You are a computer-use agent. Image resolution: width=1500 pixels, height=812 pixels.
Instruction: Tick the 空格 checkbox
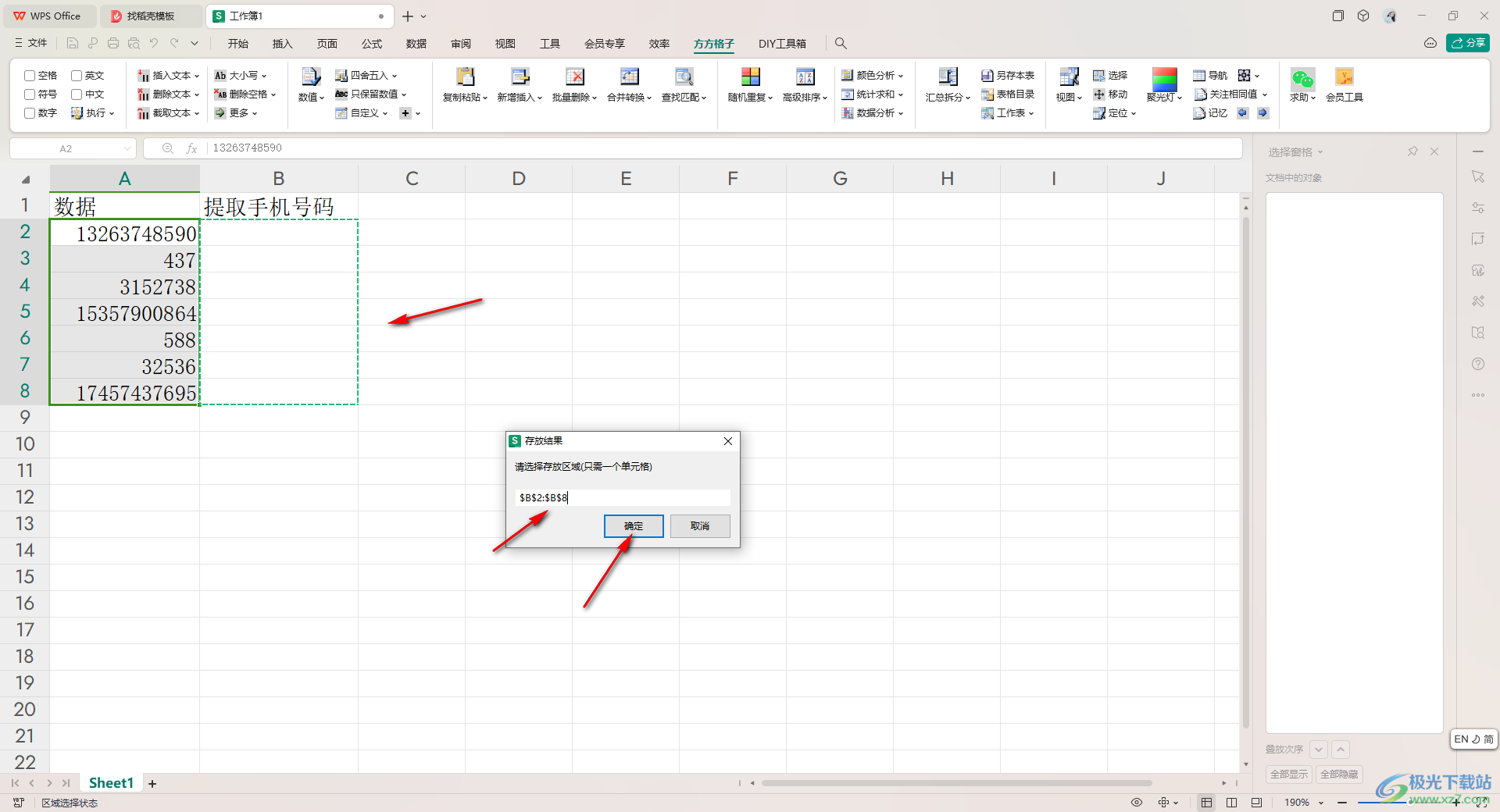tap(30, 76)
